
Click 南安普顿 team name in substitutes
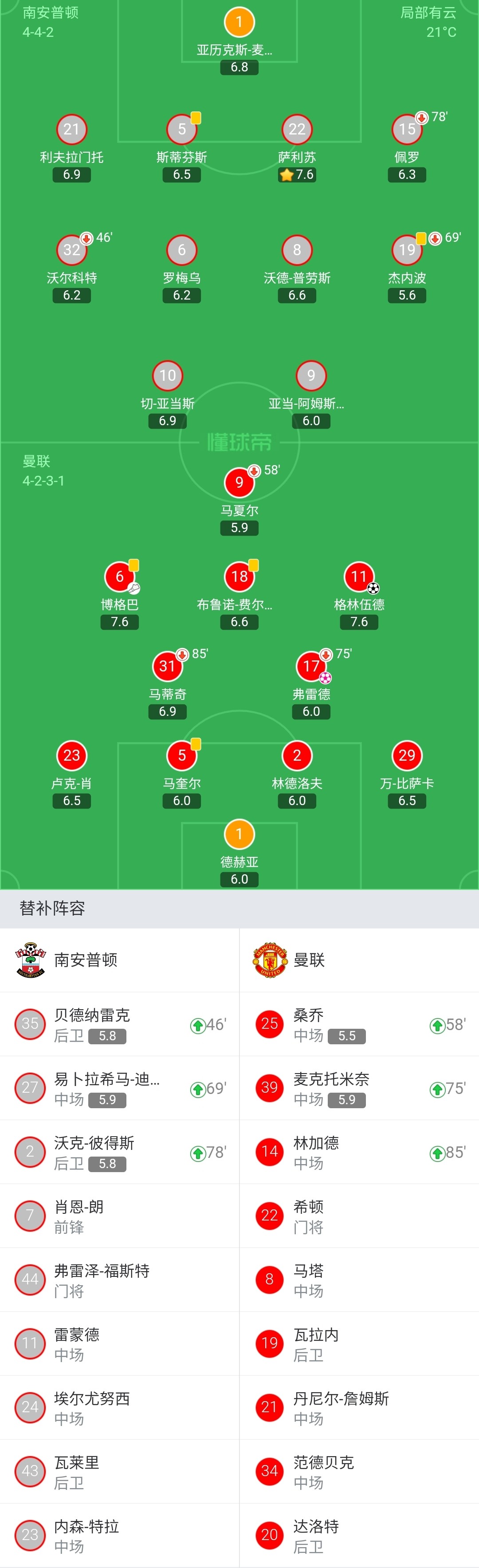(86, 960)
